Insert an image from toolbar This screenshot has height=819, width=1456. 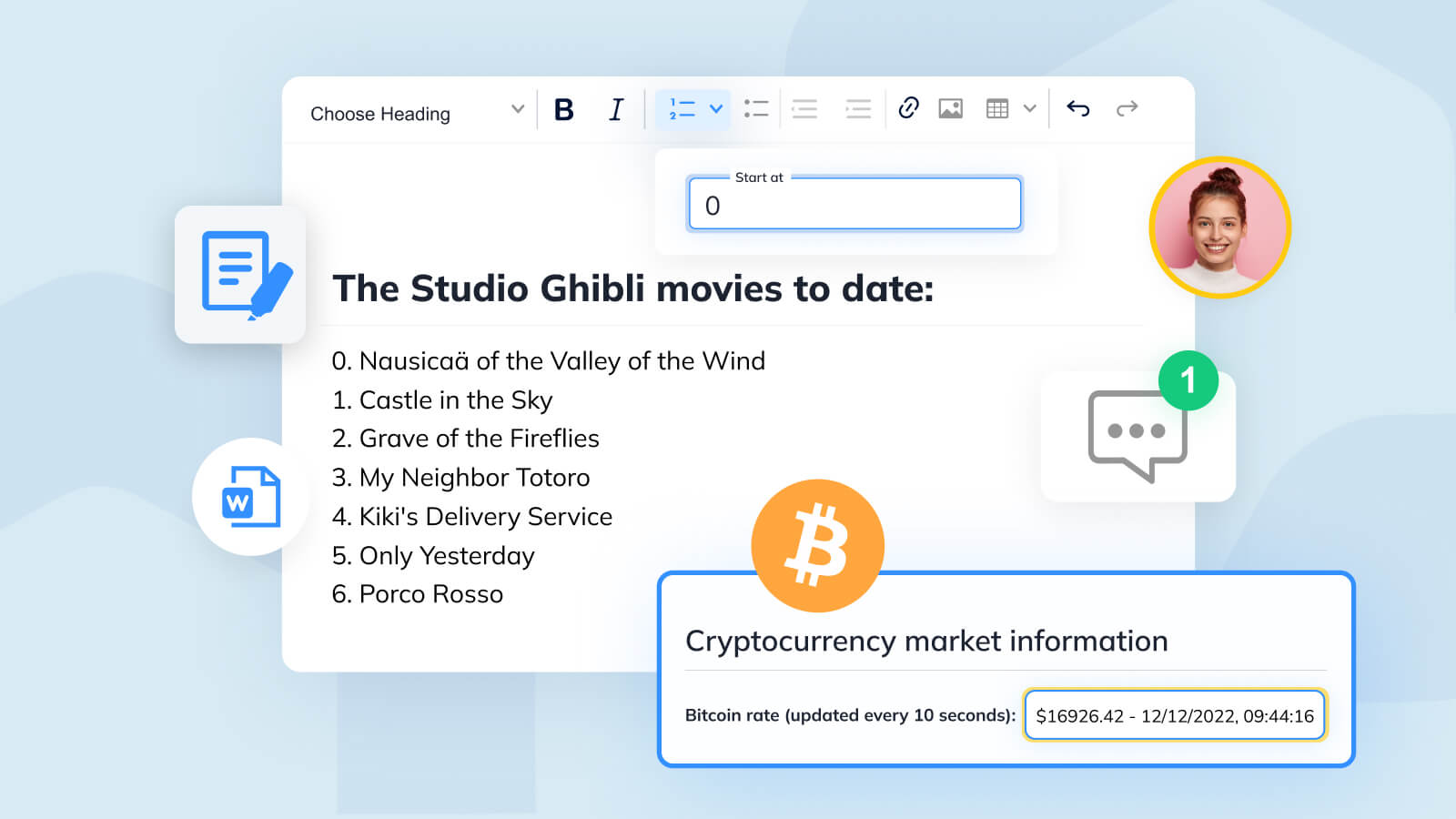tap(950, 109)
